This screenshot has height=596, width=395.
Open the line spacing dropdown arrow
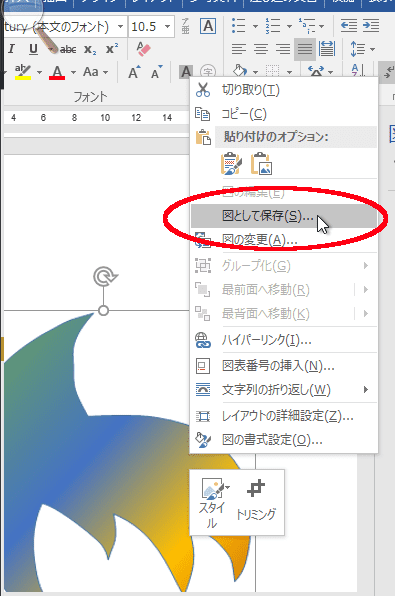tap(373, 49)
